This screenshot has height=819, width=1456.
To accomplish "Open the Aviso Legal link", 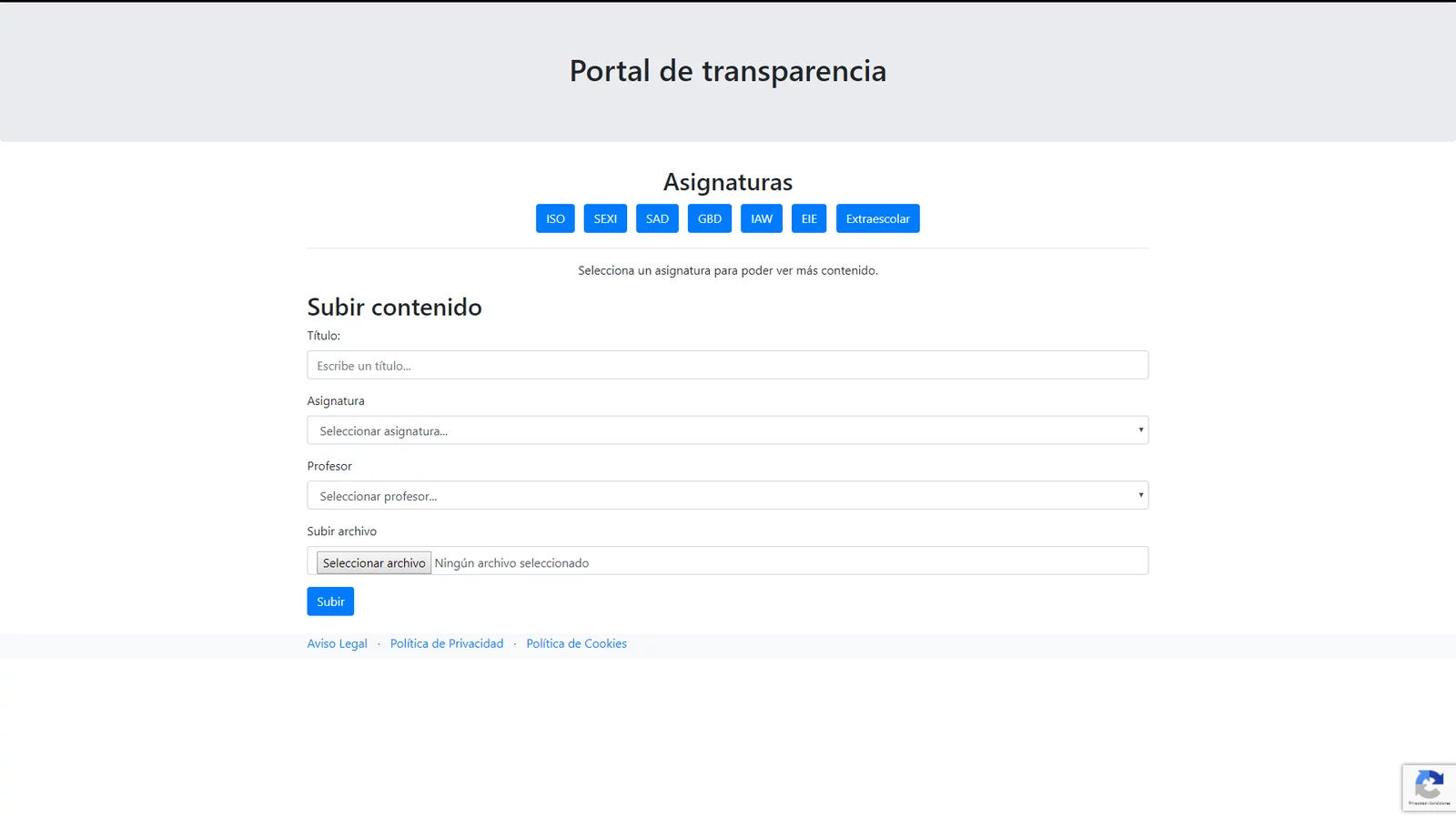I will pyautogui.click(x=337, y=643).
